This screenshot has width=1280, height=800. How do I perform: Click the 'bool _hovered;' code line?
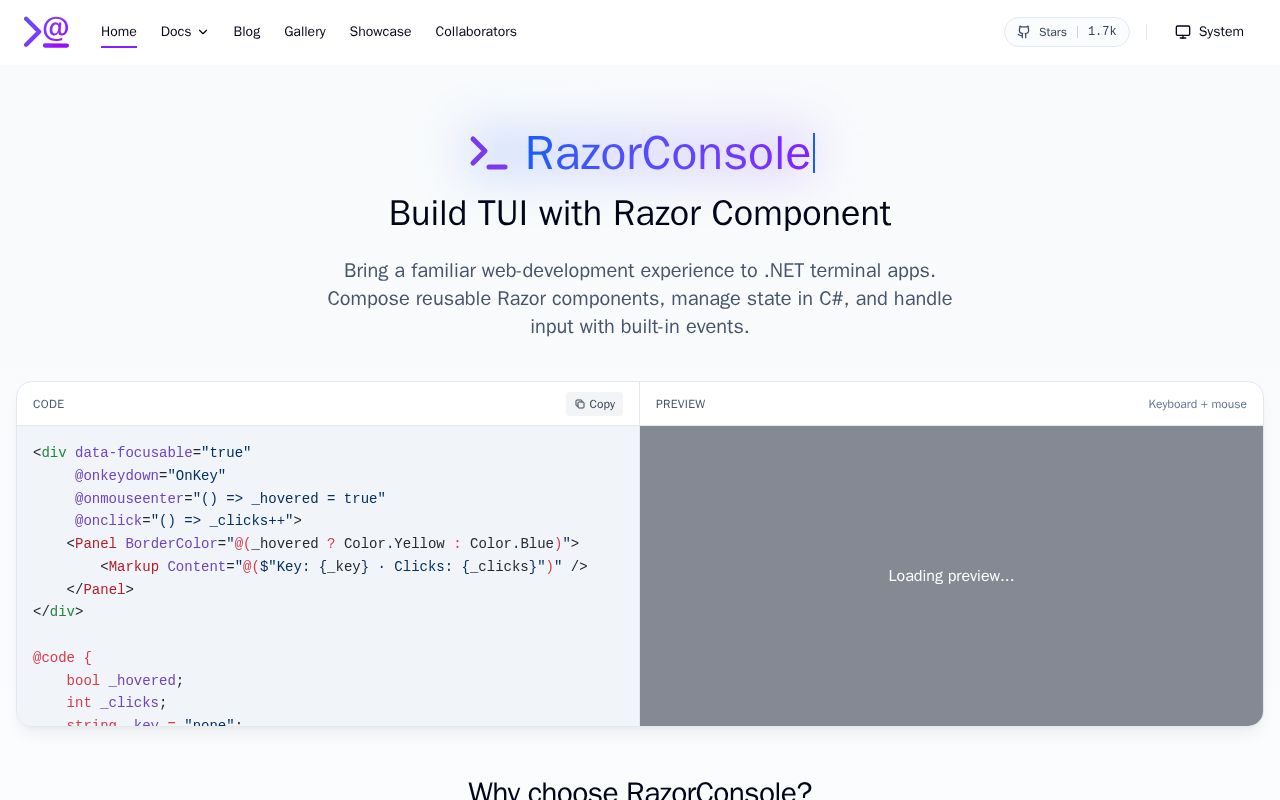click(x=125, y=681)
